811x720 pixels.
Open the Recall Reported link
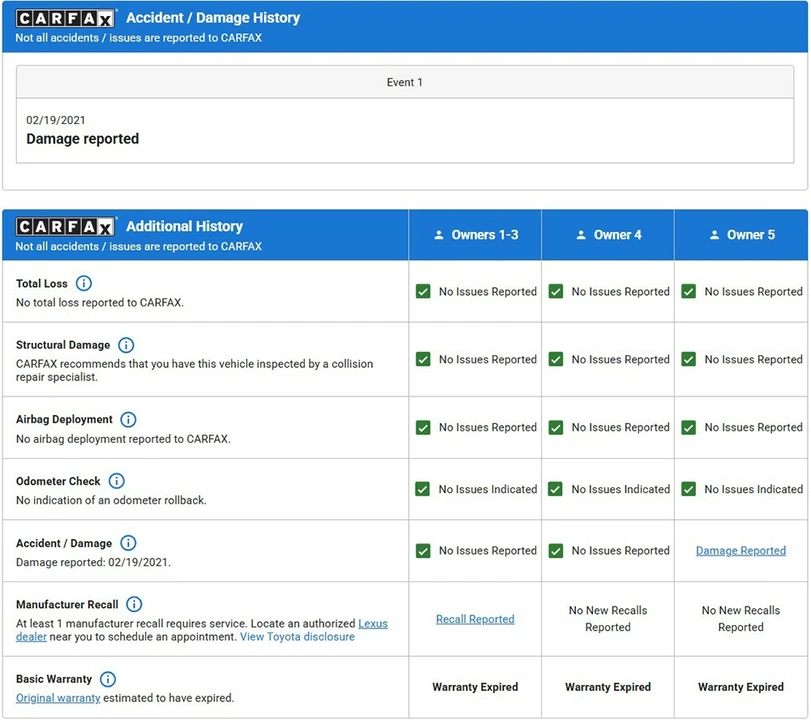click(x=475, y=619)
